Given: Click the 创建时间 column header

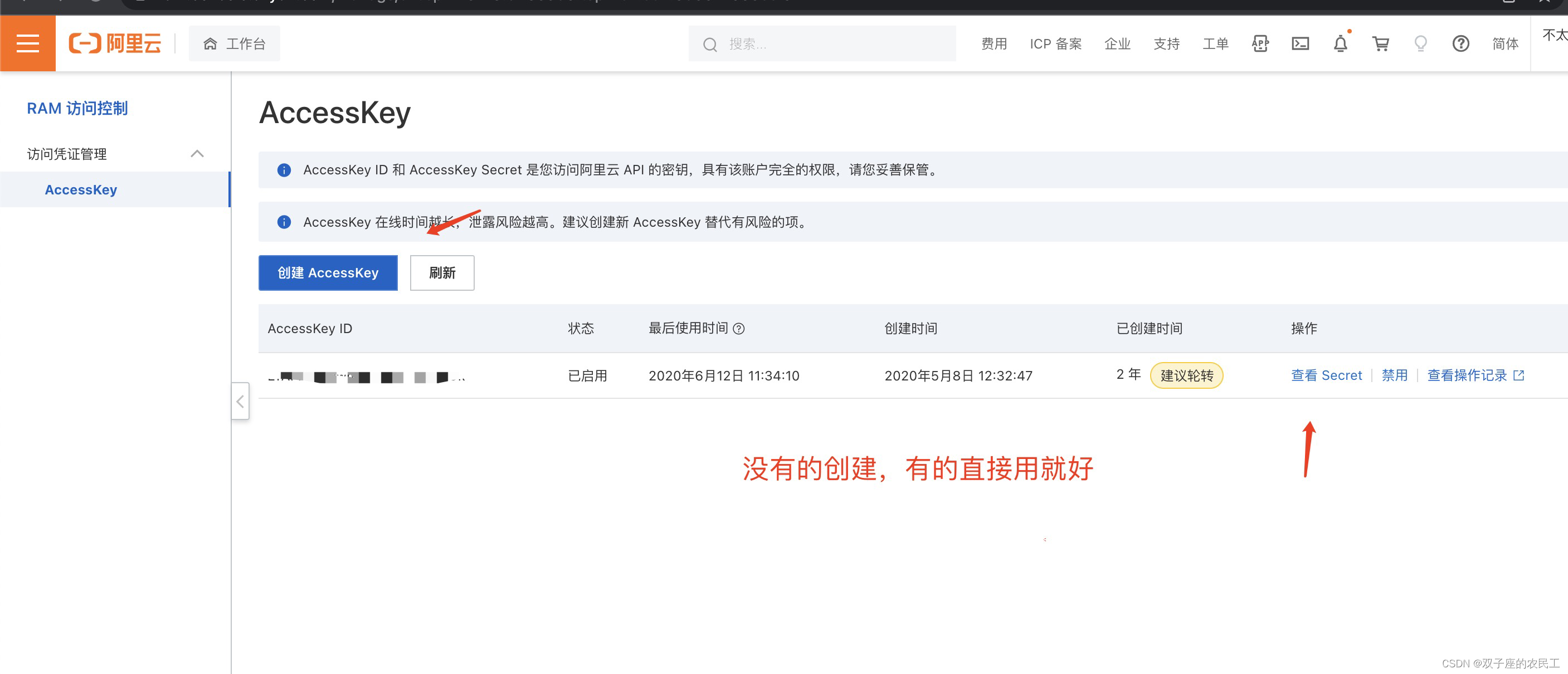Looking at the screenshot, I should coord(910,329).
